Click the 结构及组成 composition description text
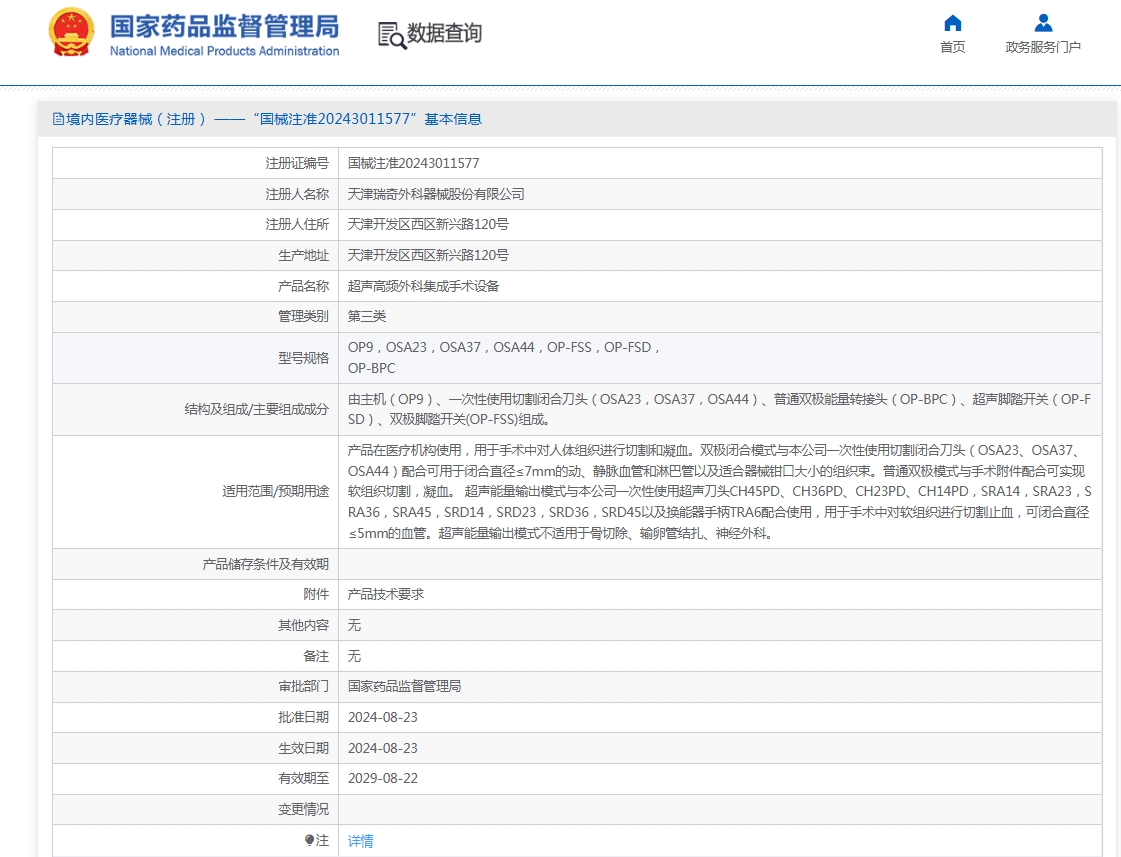The image size is (1121, 857). [719, 409]
